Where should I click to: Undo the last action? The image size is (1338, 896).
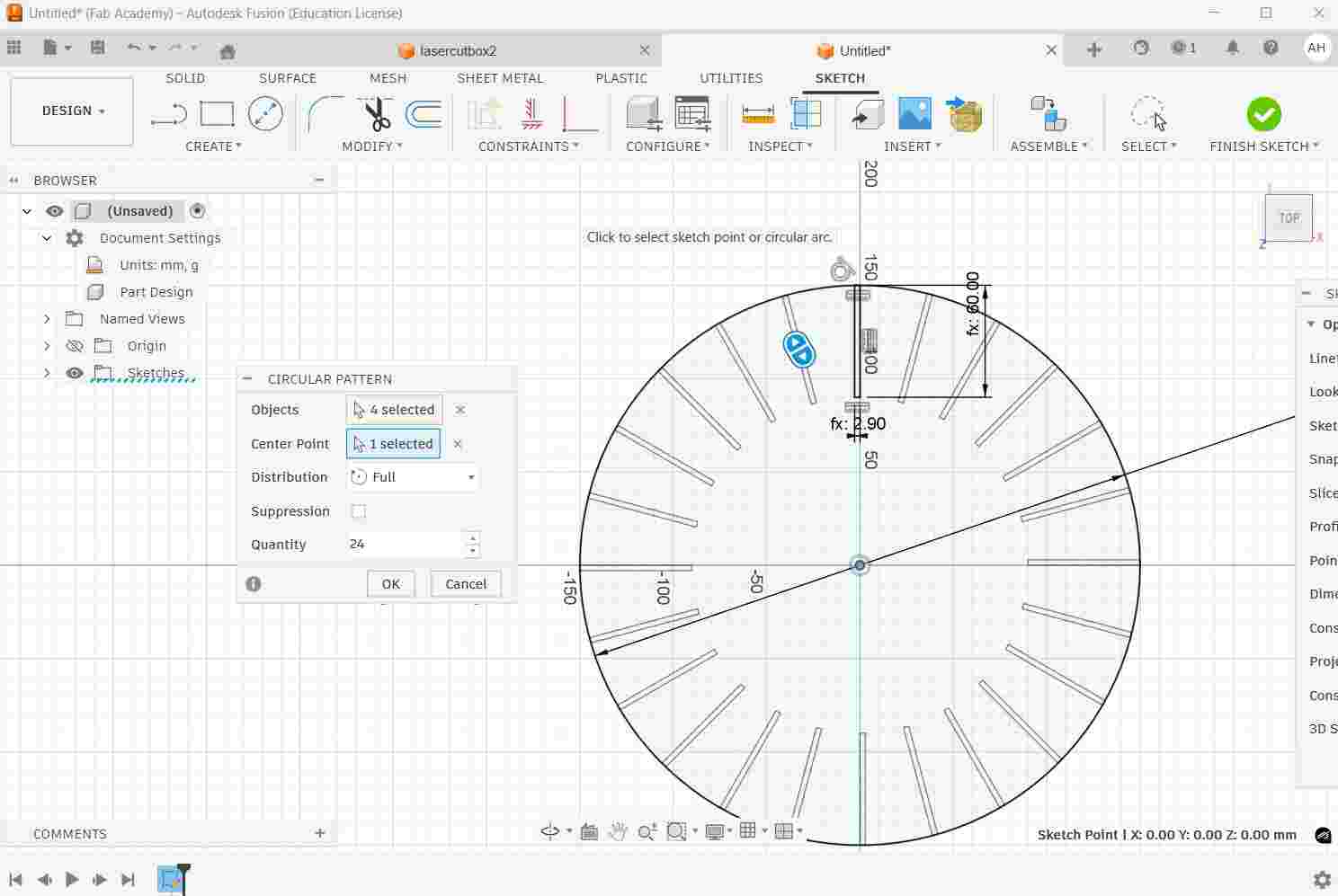tap(134, 49)
